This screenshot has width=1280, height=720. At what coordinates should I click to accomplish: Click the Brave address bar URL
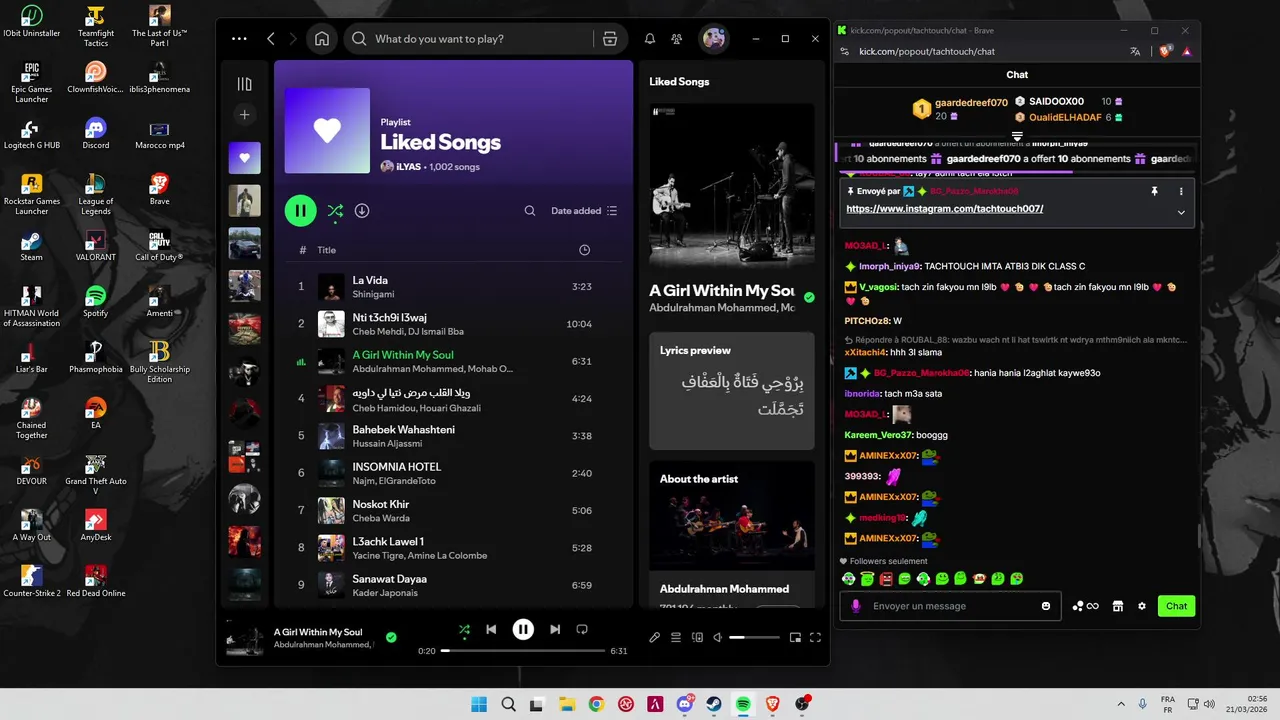927,51
